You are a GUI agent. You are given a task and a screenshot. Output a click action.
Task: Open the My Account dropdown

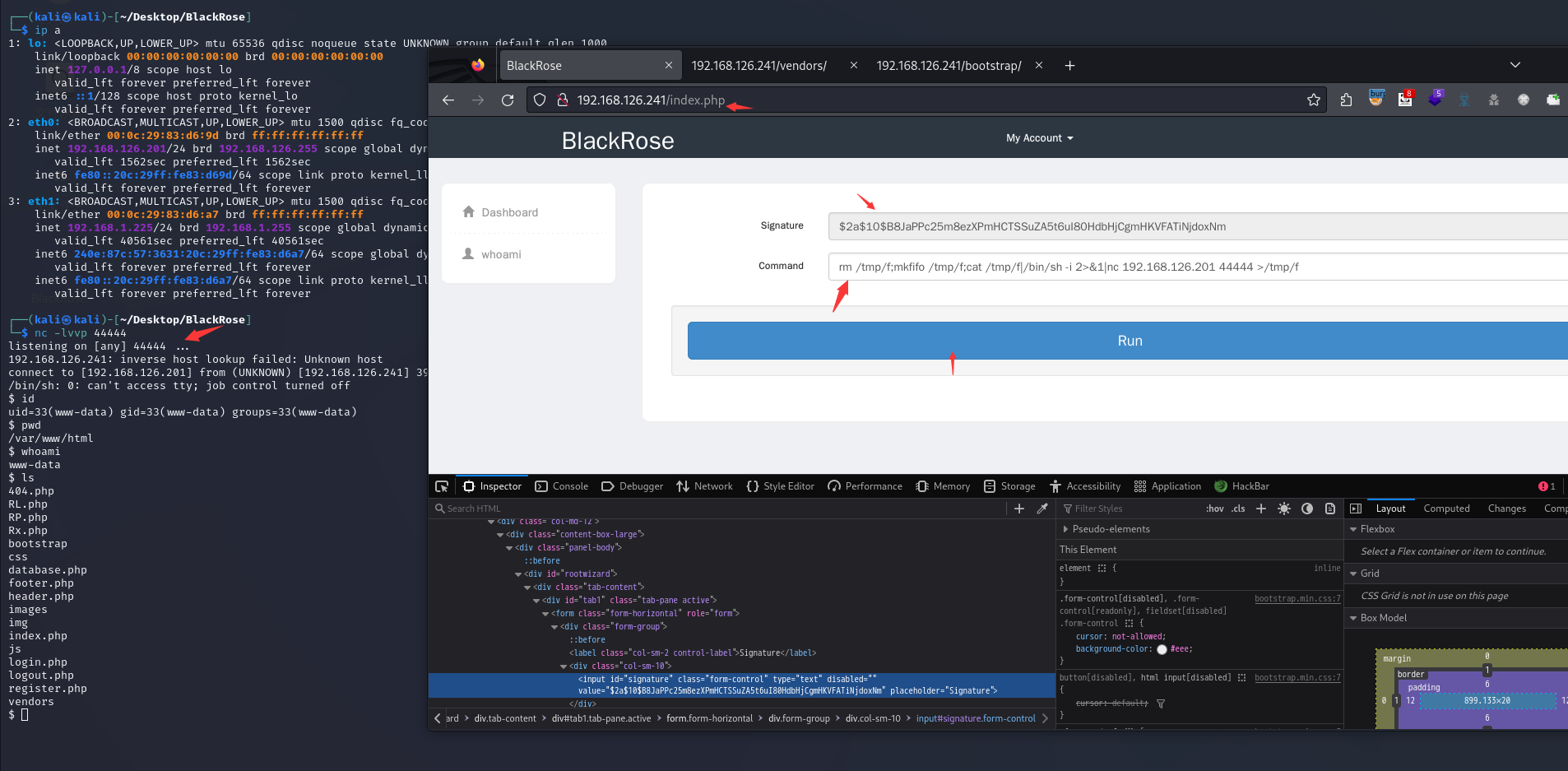tap(1040, 138)
